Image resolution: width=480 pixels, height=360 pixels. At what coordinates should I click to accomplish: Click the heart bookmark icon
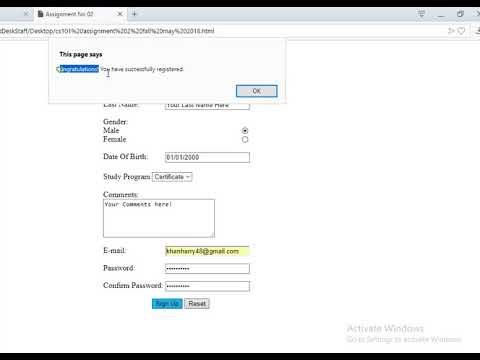tap(461, 31)
